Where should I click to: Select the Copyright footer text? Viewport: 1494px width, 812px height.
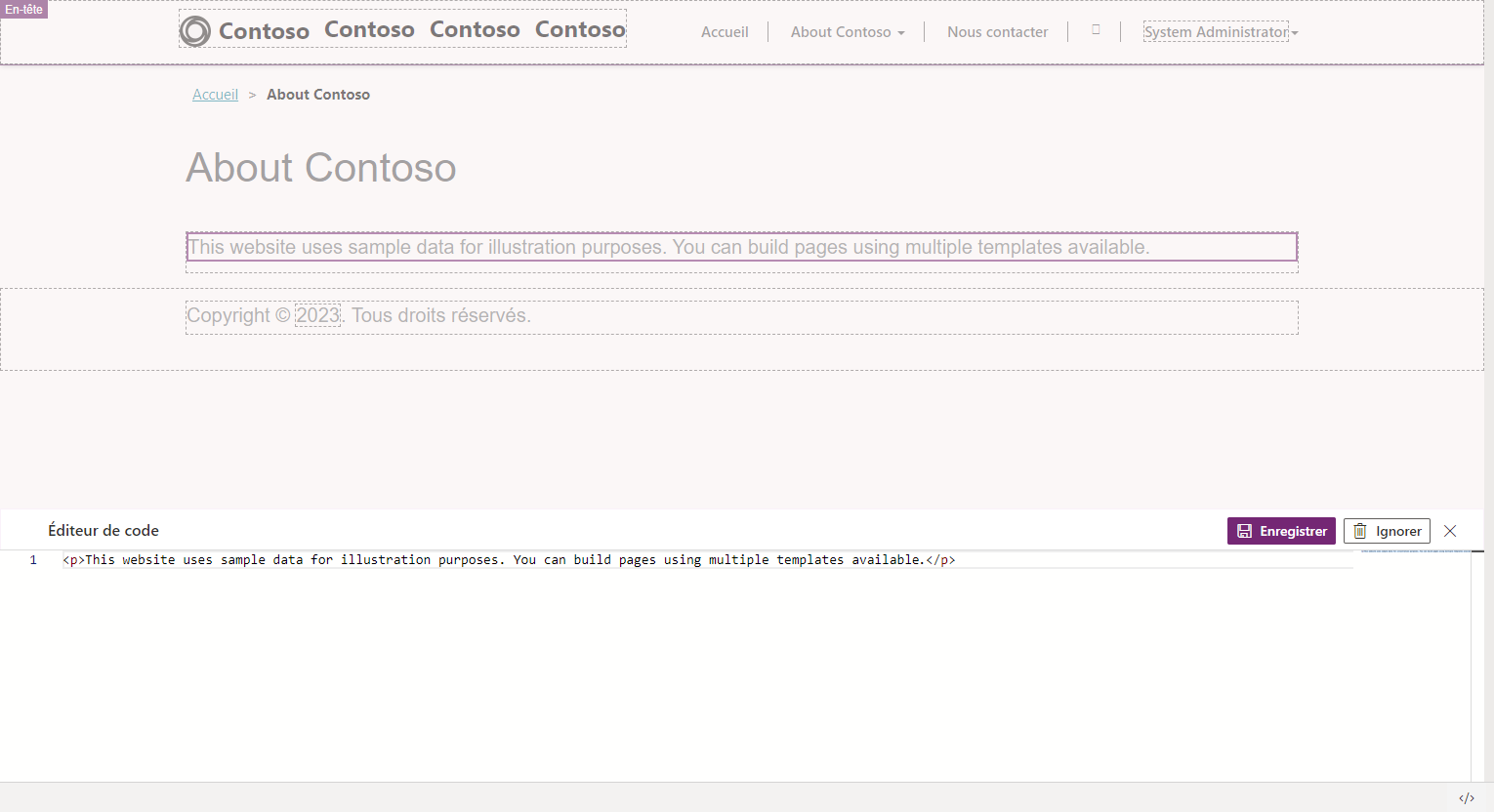pyautogui.click(x=358, y=316)
